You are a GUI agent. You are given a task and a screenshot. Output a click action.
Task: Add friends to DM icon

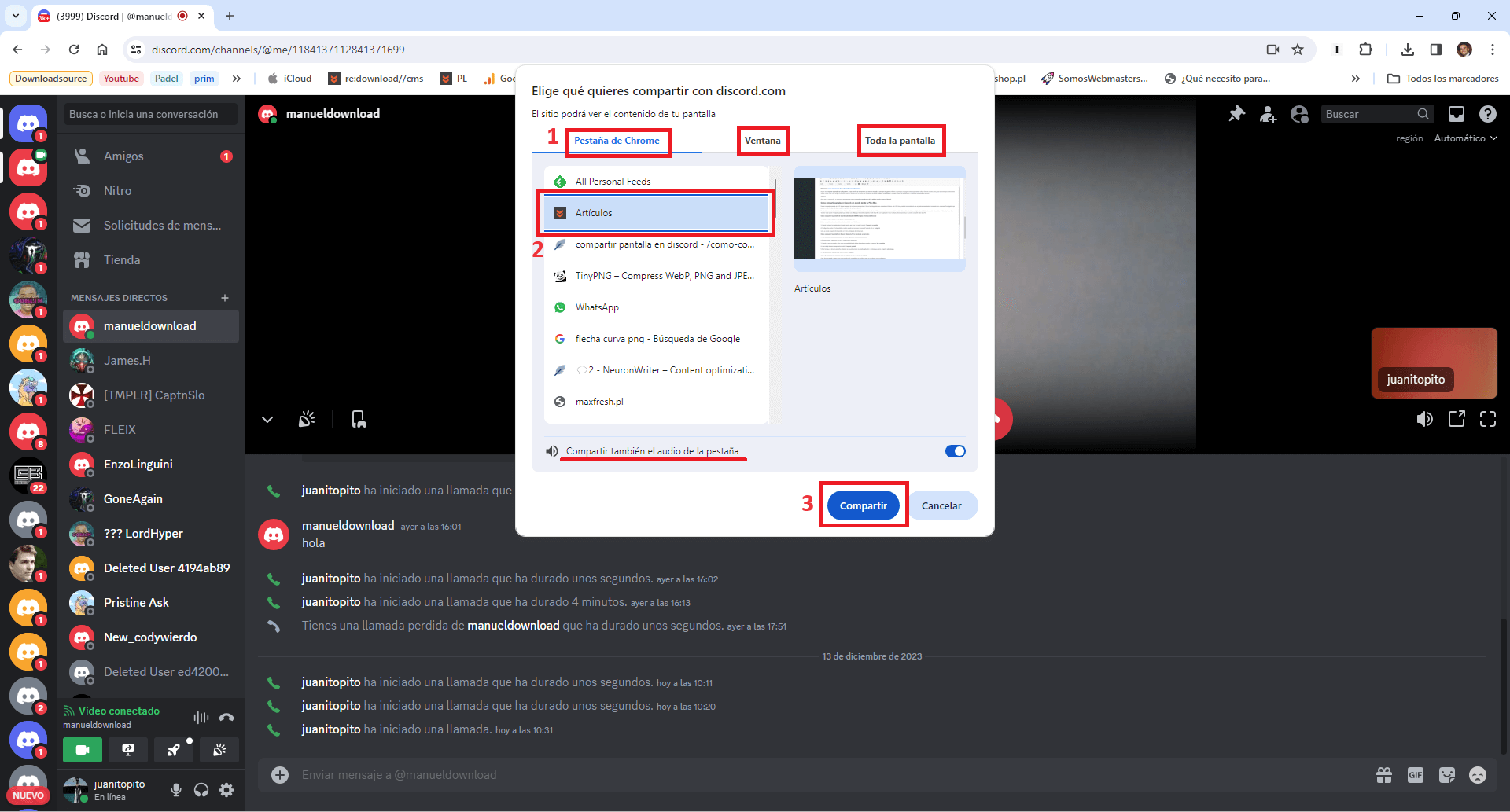[x=1269, y=114]
